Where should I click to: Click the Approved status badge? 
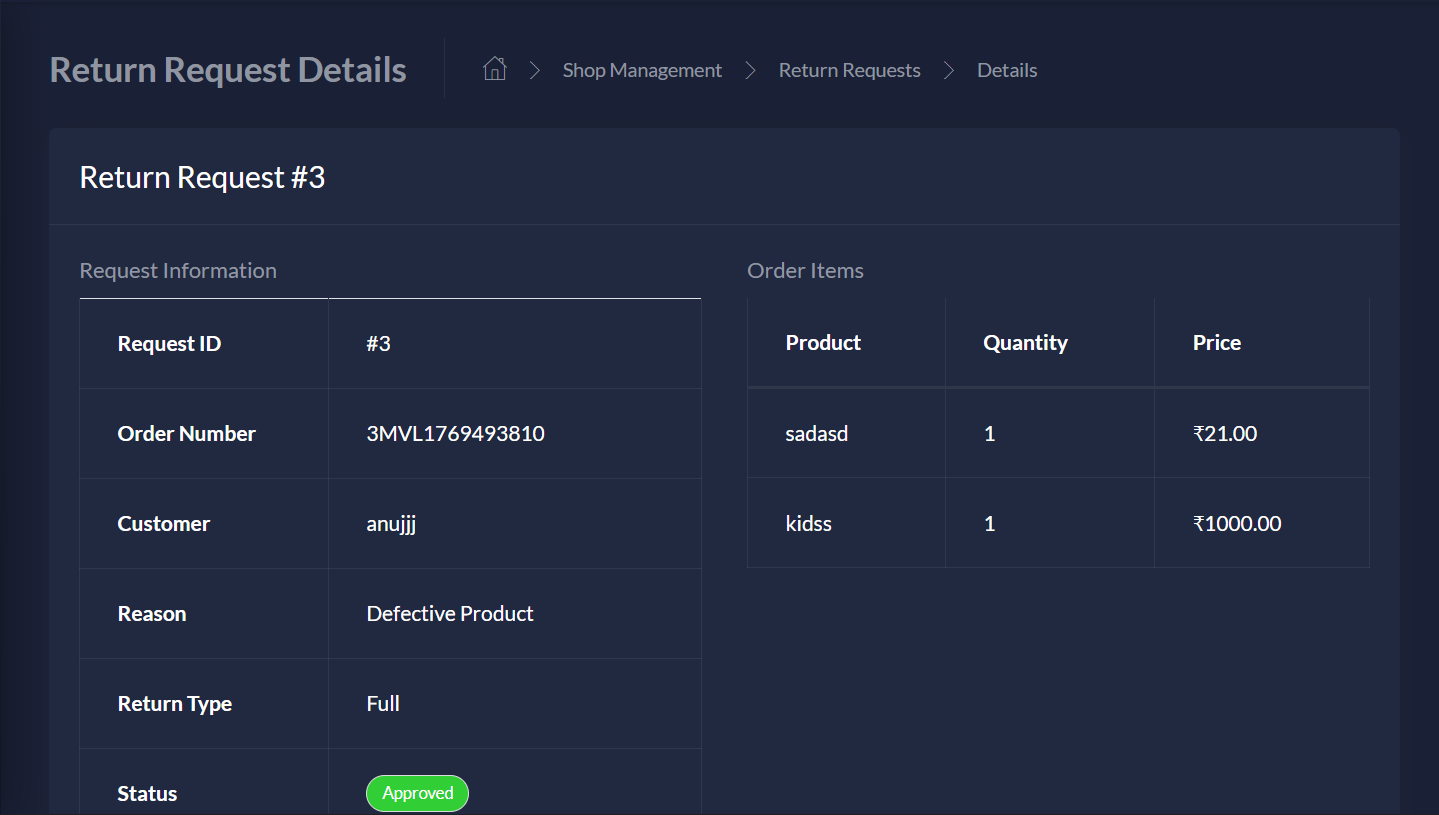(x=417, y=793)
